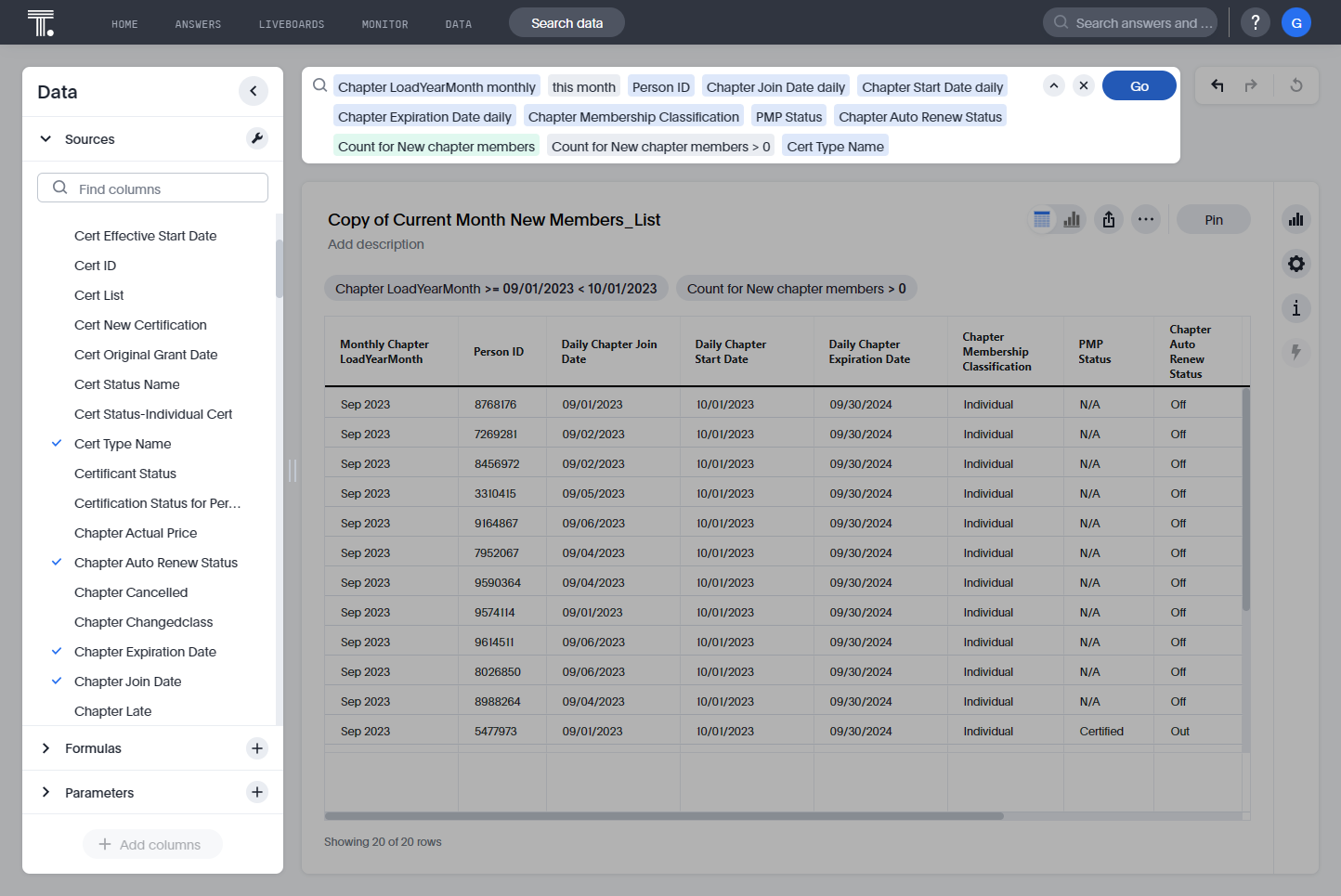Click the ThoughtSpot logo icon
The height and width of the screenshot is (896, 1341).
coord(41,22)
